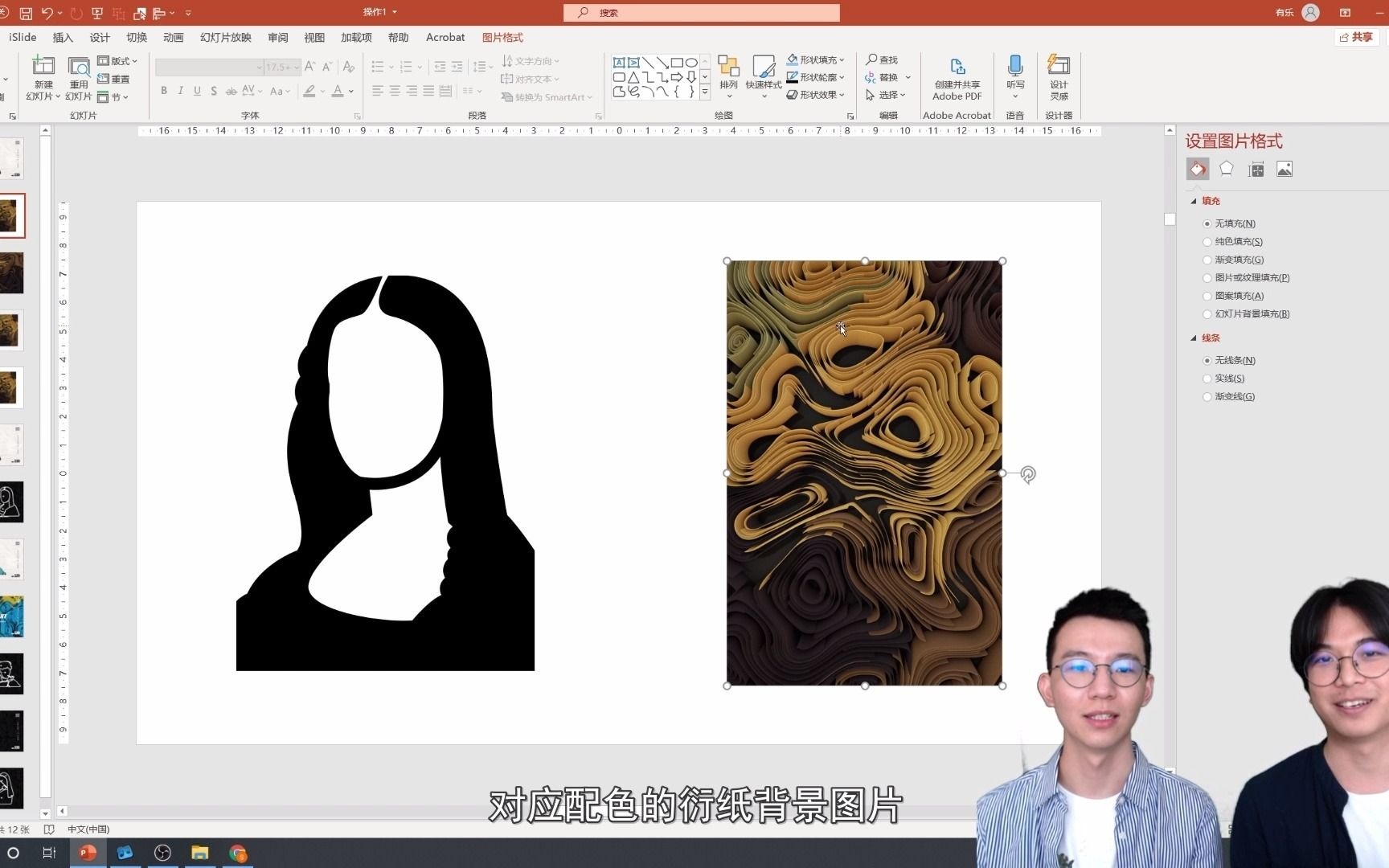Open the OBS icon in the taskbar
Viewport: 1389px width, 868px height.
[x=162, y=853]
